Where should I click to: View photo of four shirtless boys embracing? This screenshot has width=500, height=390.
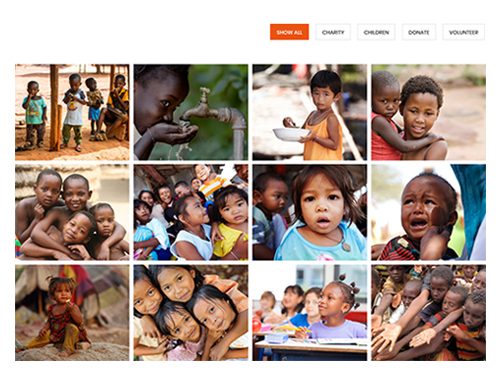pos(72,212)
